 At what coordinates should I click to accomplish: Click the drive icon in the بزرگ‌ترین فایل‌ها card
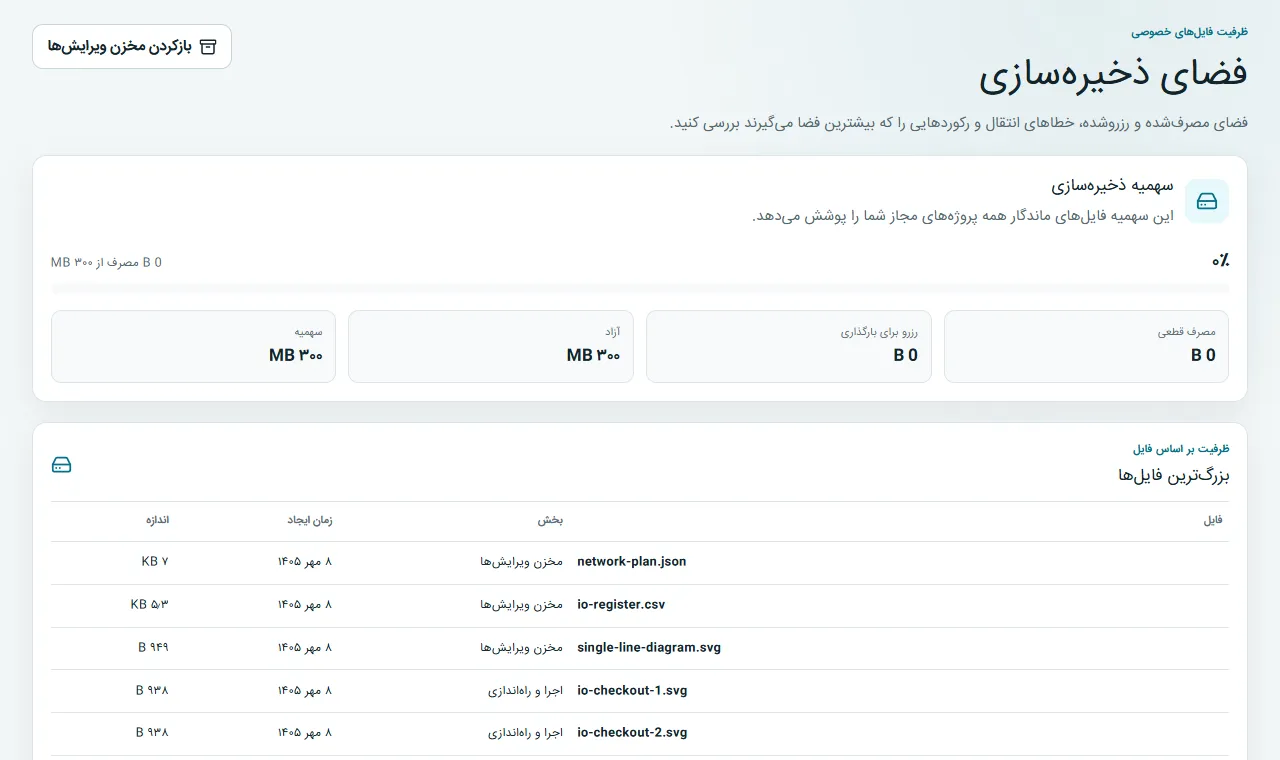click(x=62, y=465)
